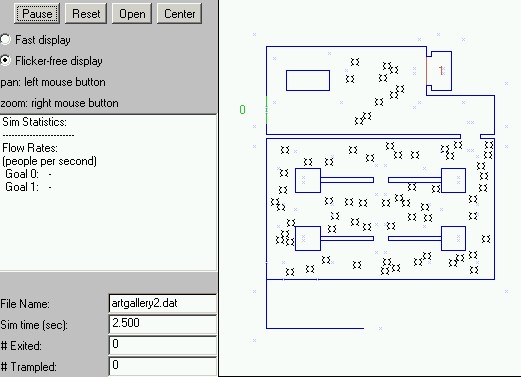Click the 'pan: left mouse button' hint
This screenshot has height=377, width=521.
coord(53,82)
